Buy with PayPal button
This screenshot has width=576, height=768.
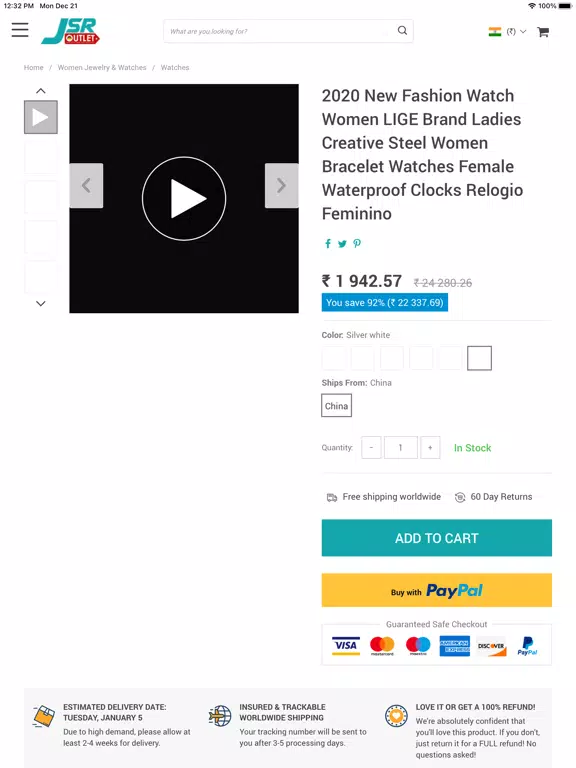436,590
